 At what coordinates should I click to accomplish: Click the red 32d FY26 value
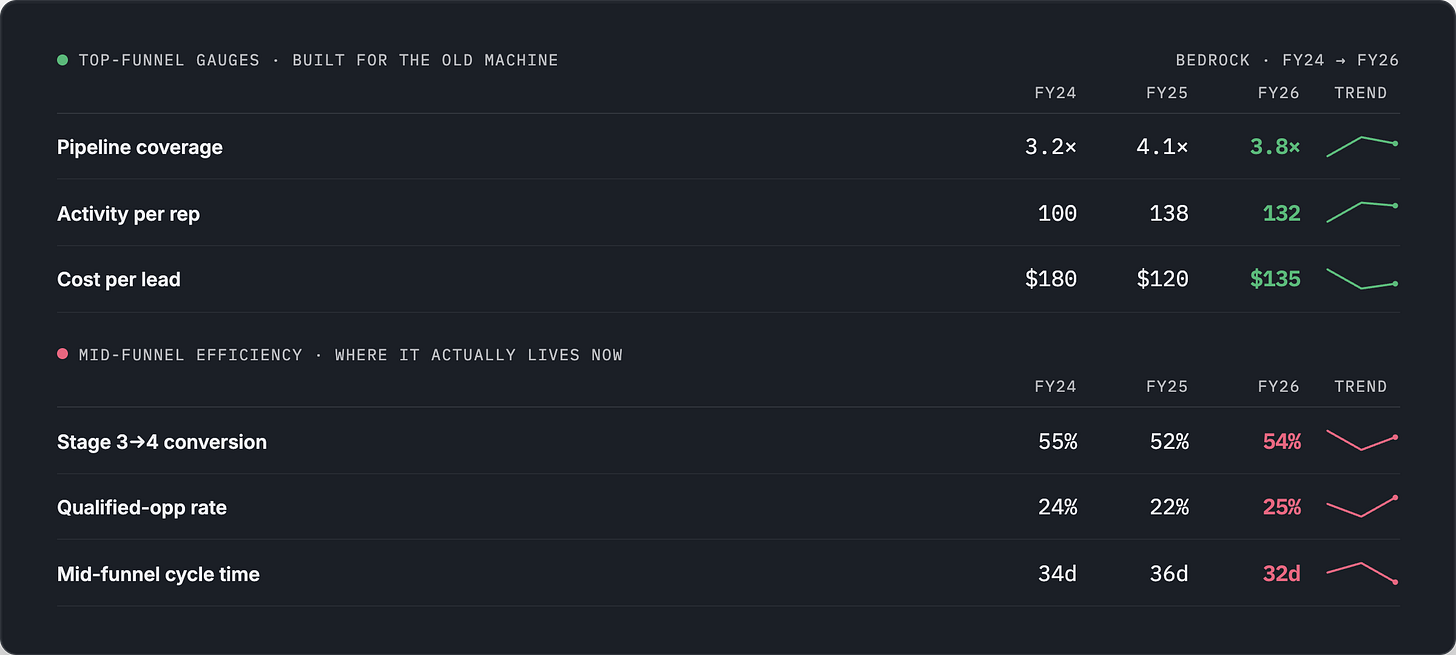[x=1281, y=574]
